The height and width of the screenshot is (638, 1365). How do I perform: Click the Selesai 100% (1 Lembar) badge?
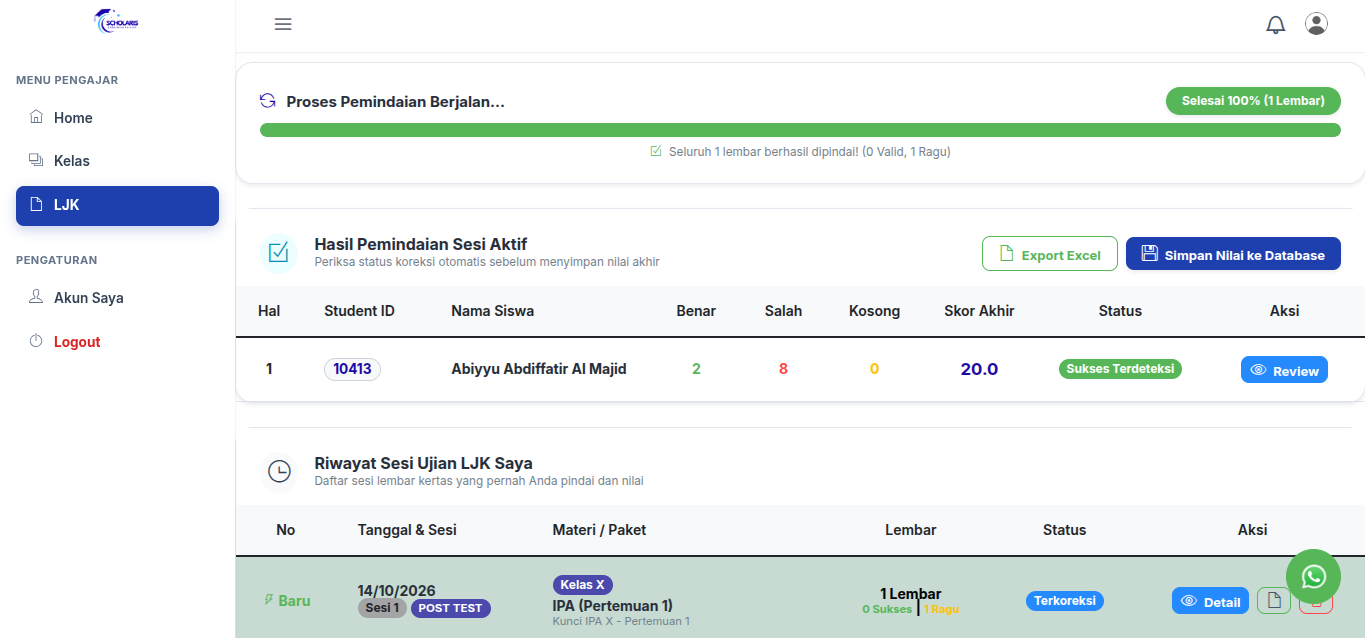pyautogui.click(x=1253, y=101)
